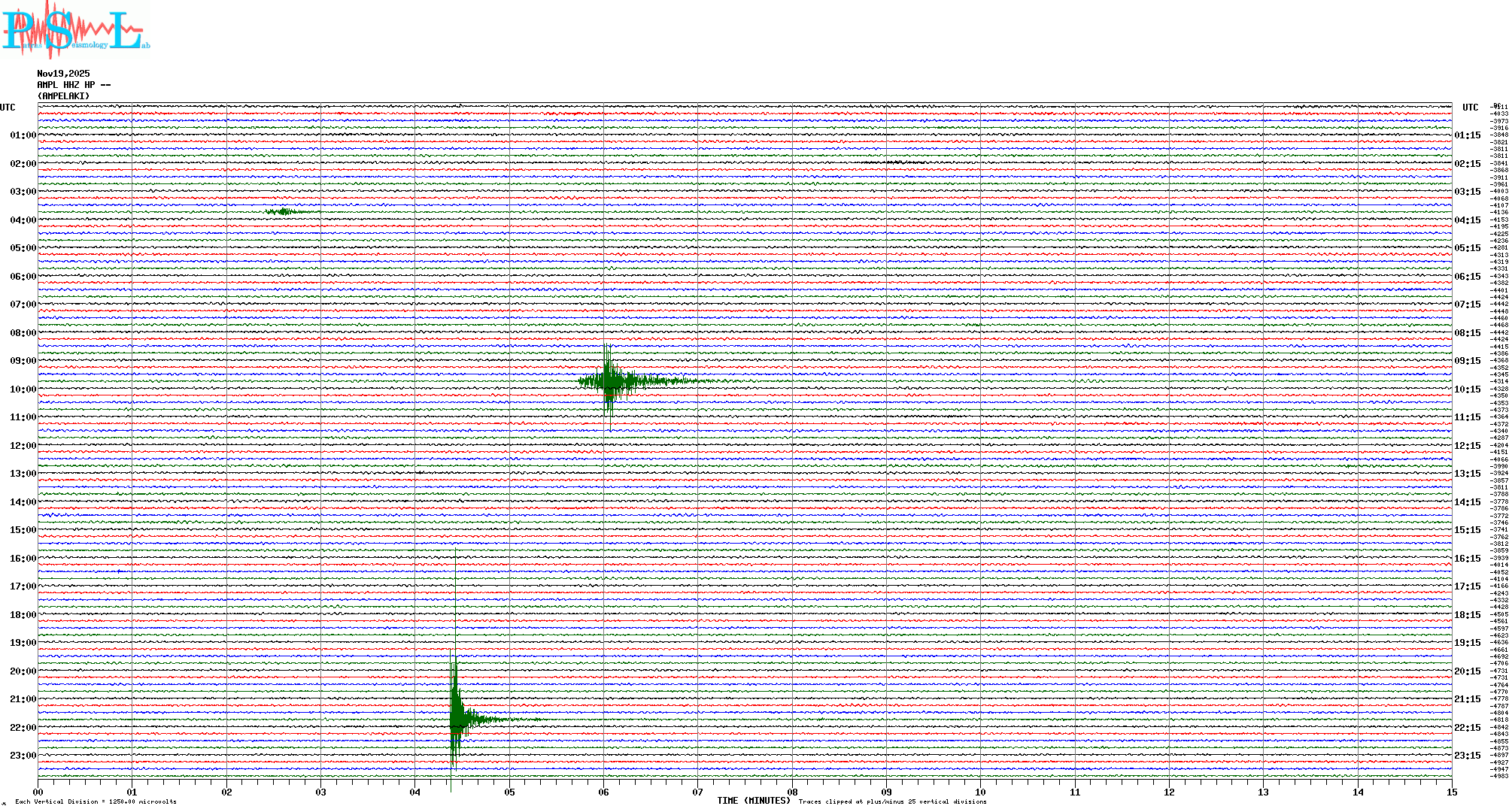Screen dimensions: 1512x812
Task: Click the 00 minute mark on bottom axis
Action: (38, 792)
